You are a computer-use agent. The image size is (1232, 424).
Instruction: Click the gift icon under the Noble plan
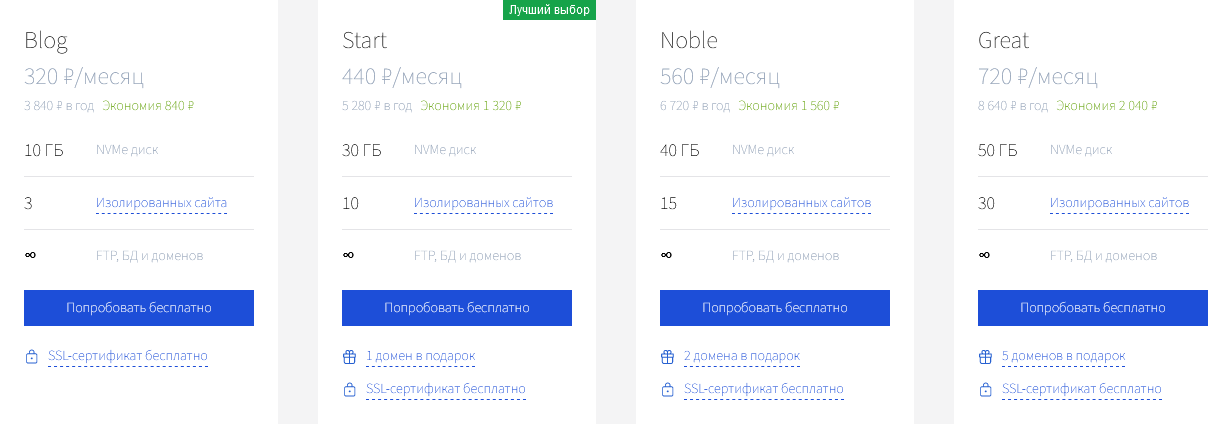(x=667, y=356)
